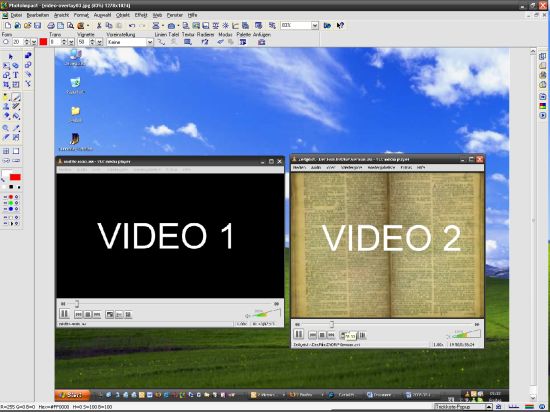Select the Crop tool

pyautogui.click(x=6, y=85)
